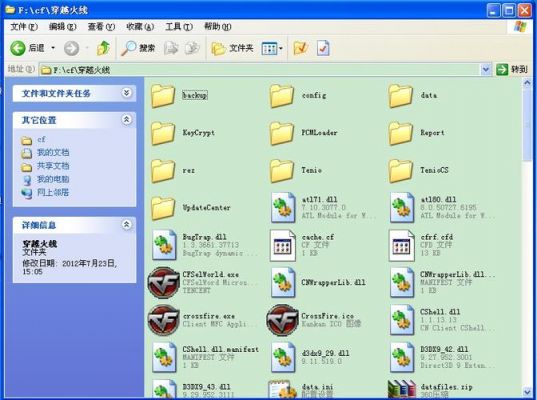Open the address bar dropdown arrow
The height and width of the screenshot is (400, 537).
click(486, 70)
